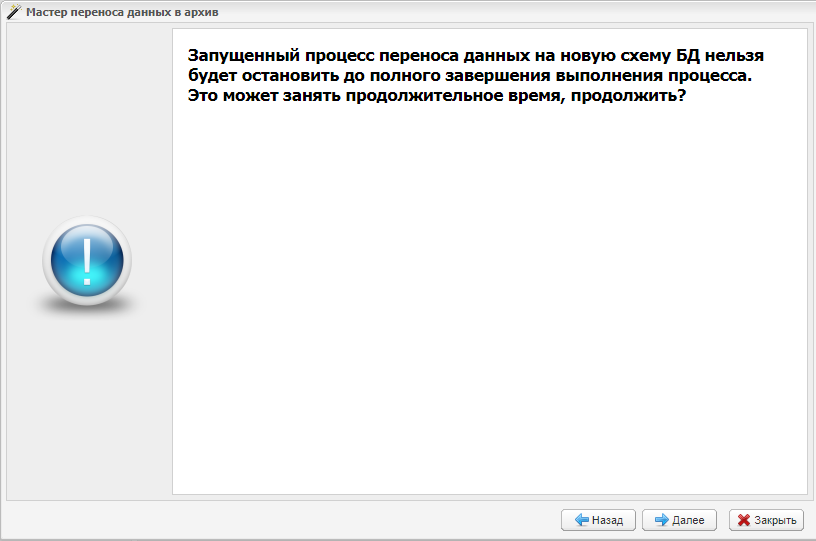Click the red X icon on Закрыть
Image resolution: width=816 pixels, height=541 pixels.
click(743, 520)
